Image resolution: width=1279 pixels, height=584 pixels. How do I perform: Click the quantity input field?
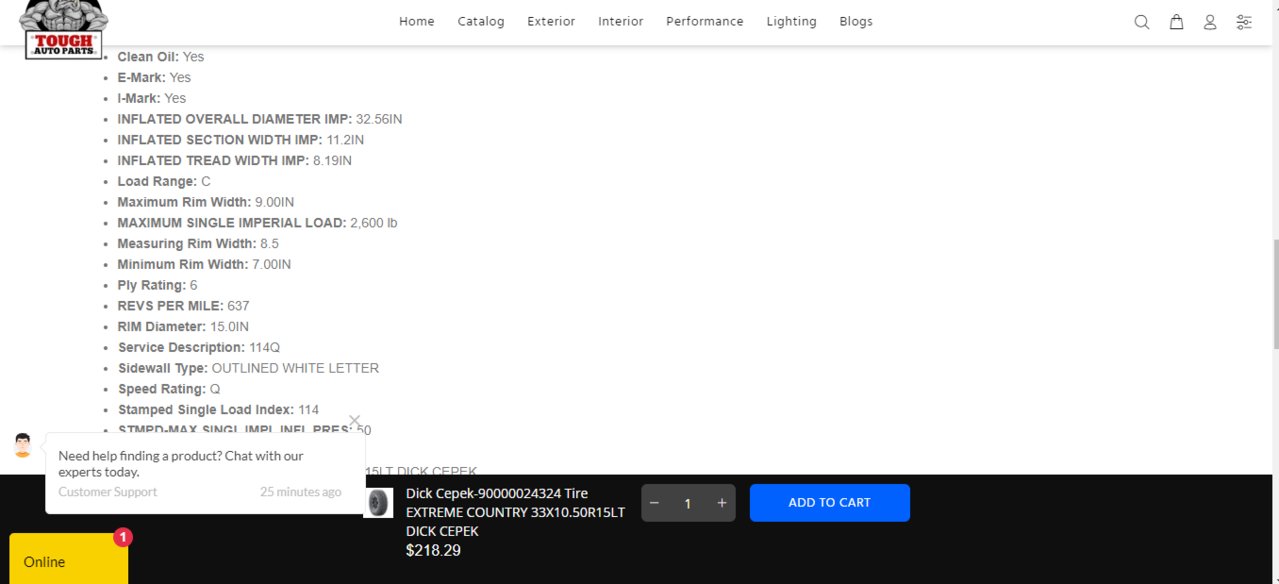pos(688,503)
